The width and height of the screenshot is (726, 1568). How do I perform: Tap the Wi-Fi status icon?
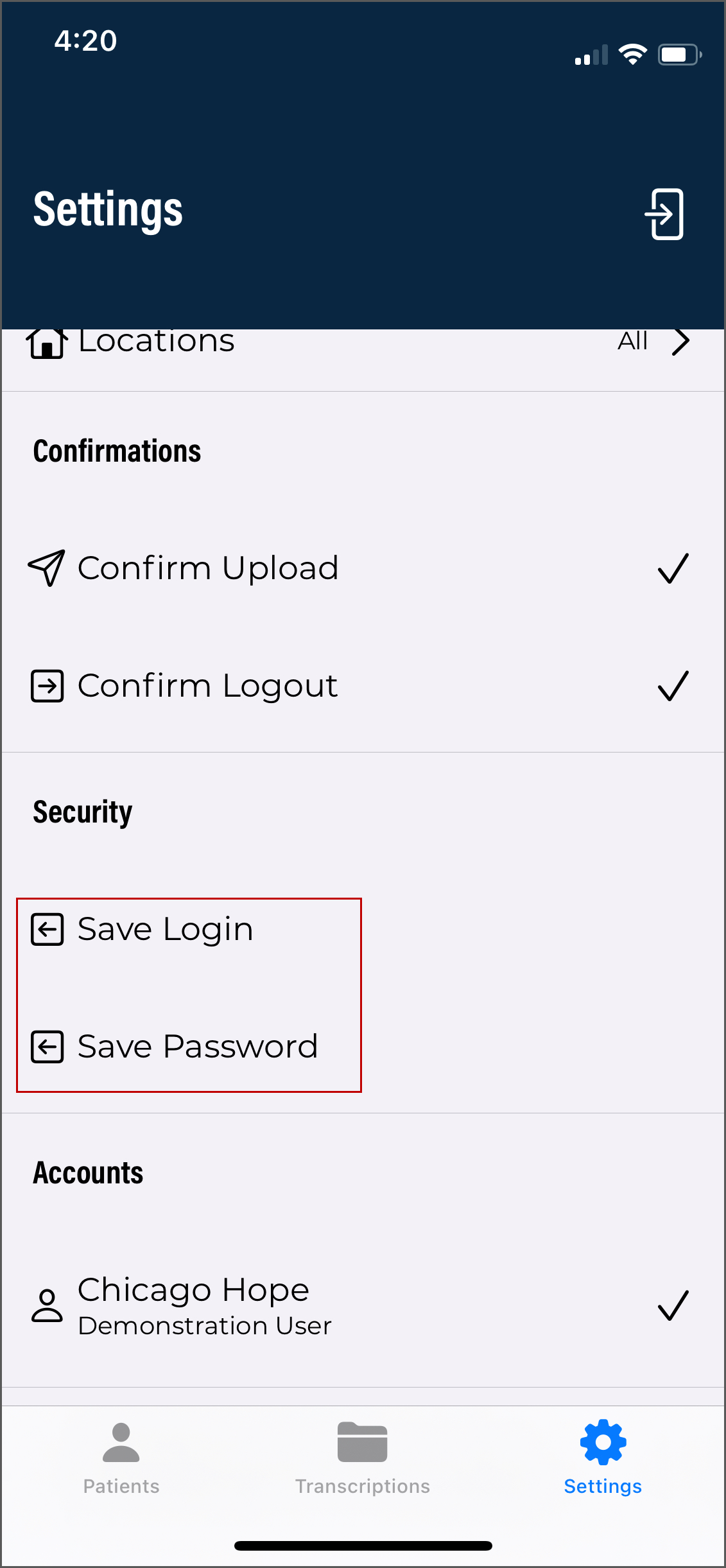(x=632, y=55)
